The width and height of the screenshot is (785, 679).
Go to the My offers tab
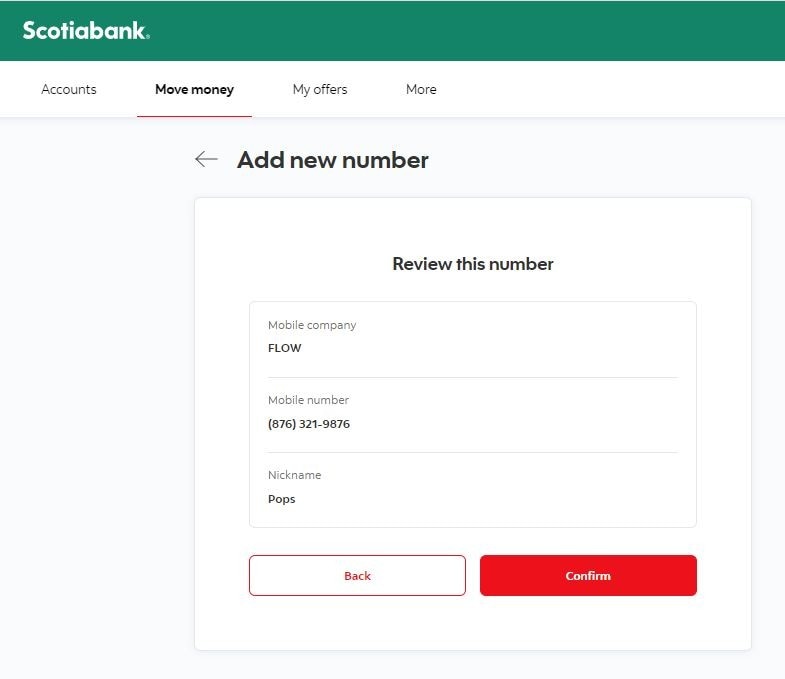click(320, 89)
